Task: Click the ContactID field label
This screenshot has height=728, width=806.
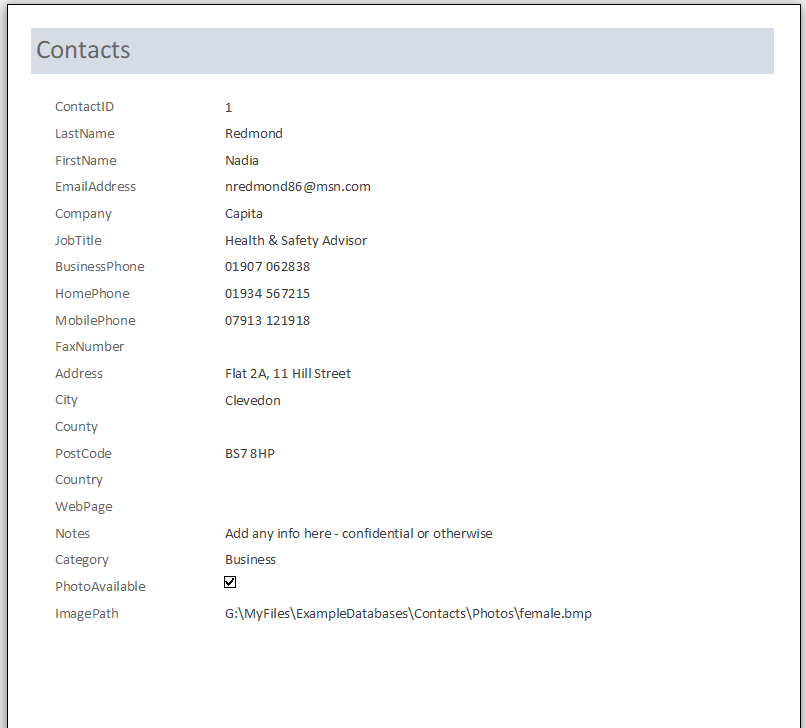Action: pyautogui.click(x=84, y=106)
